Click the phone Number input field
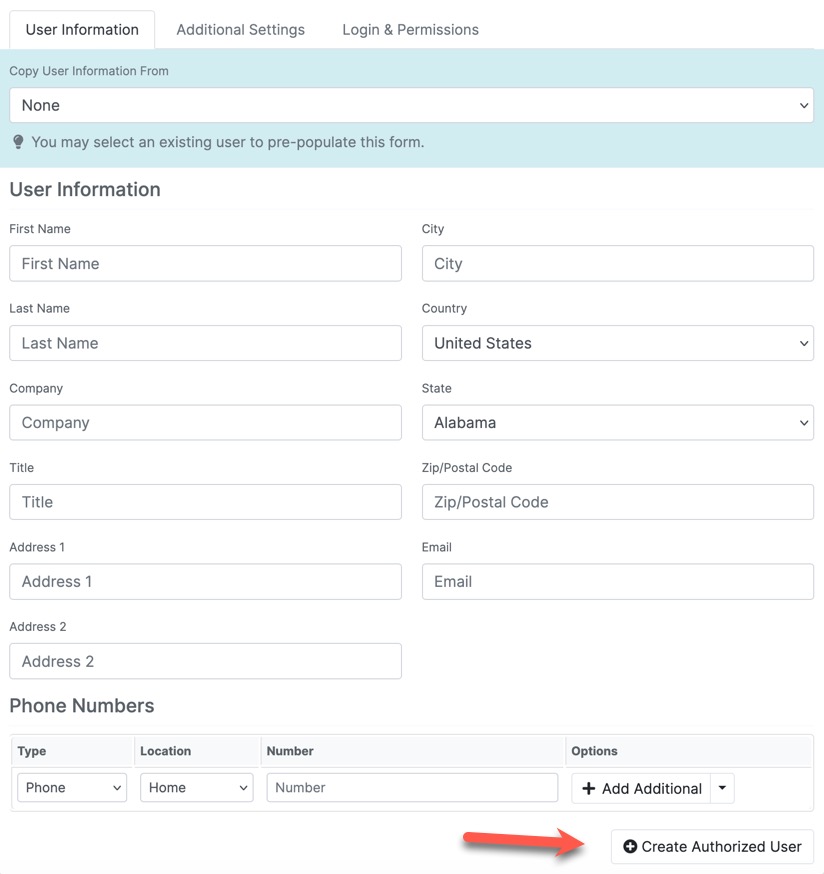Screen dimensions: 824x874 [412, 787]
